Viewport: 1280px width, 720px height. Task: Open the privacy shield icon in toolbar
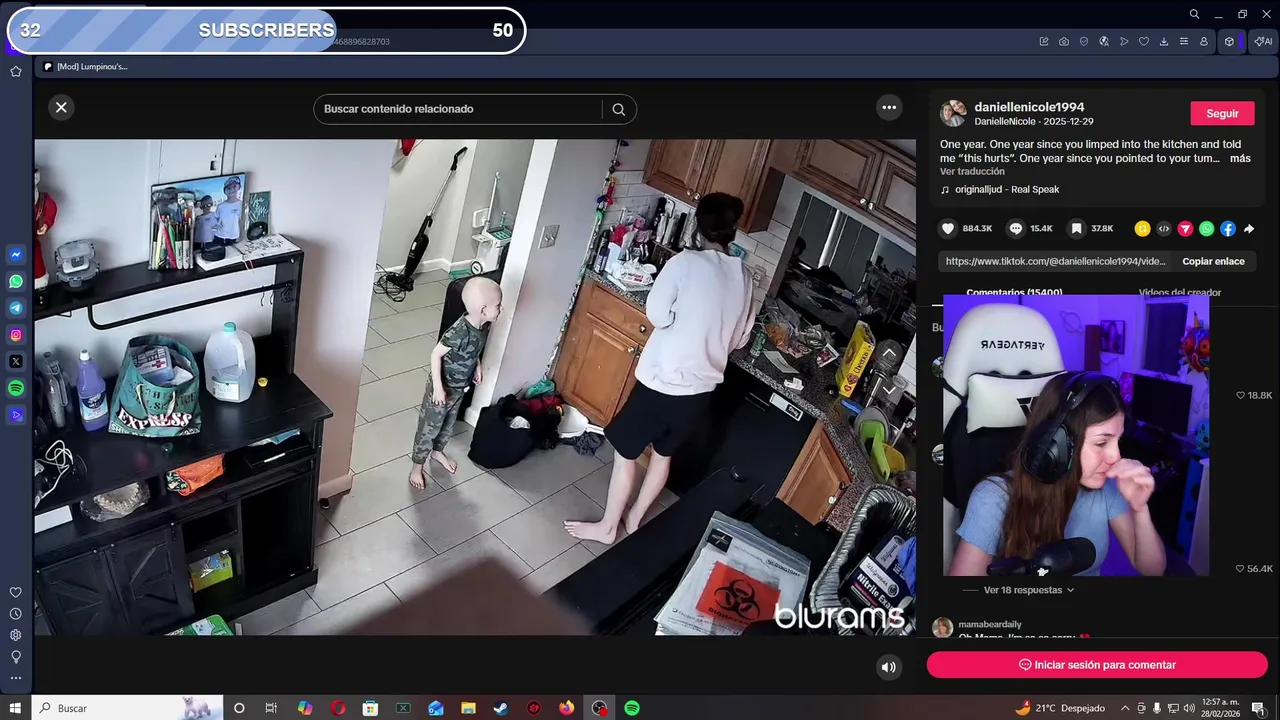(1084, 42)
